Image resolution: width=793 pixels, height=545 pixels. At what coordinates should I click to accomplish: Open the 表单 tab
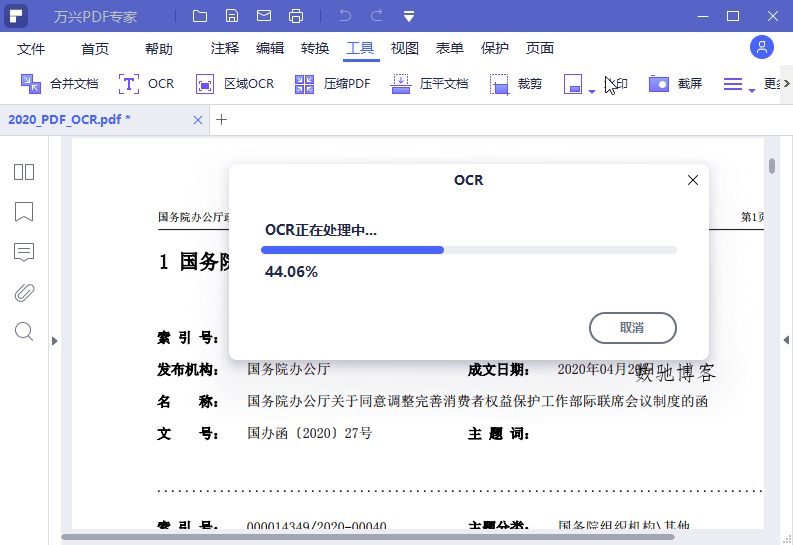450,48
